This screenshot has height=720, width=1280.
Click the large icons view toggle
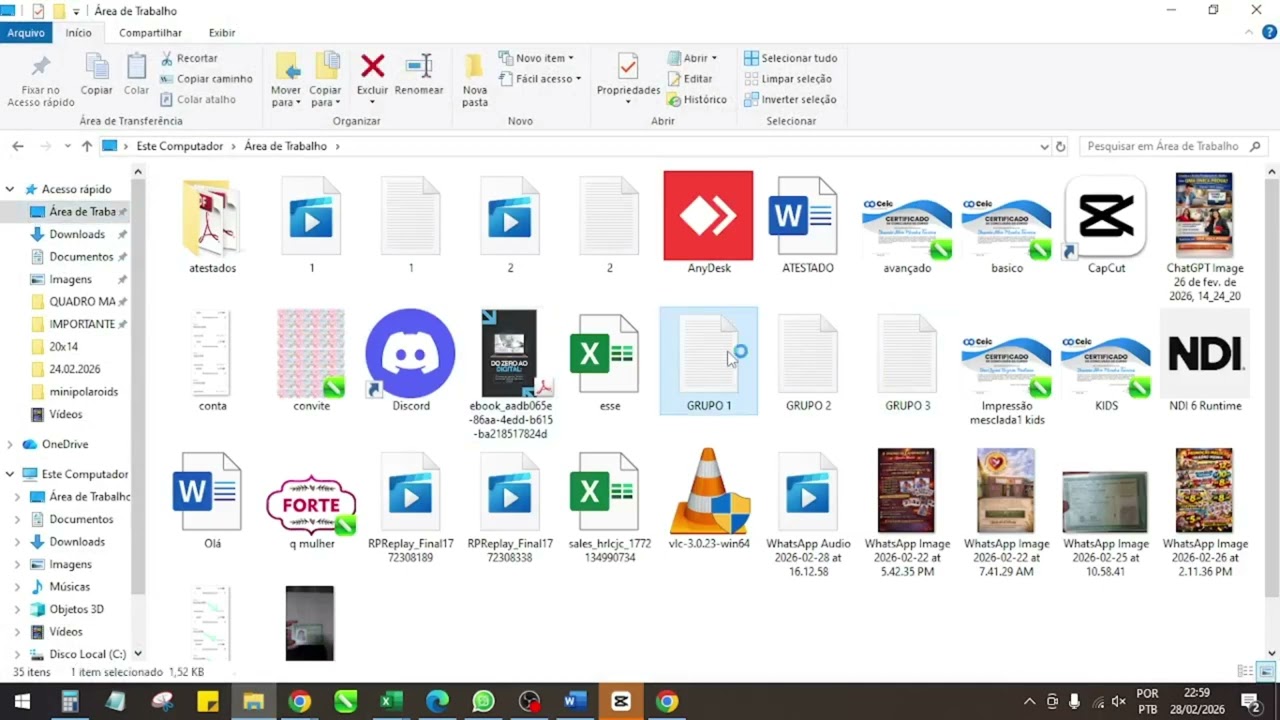pyautogui.click(x=1266, y=672)
